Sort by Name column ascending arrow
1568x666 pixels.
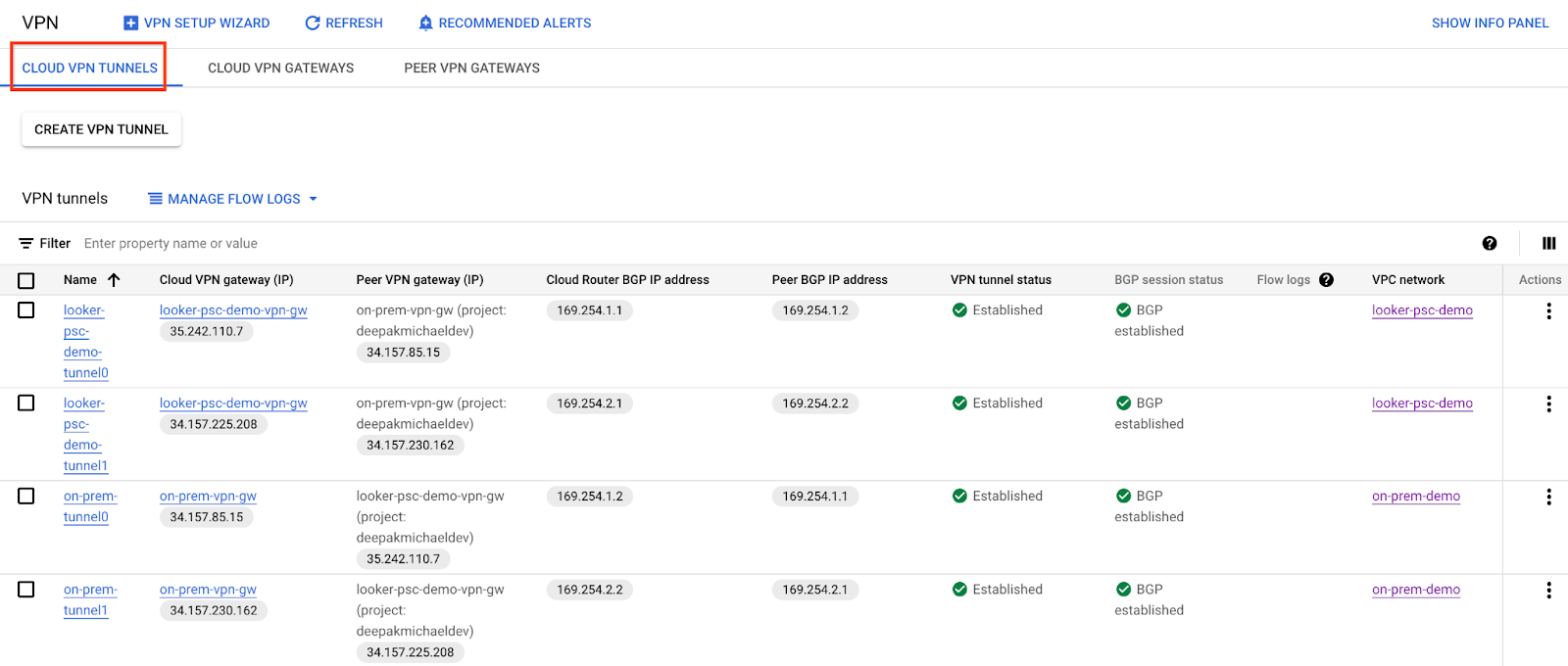(114, 279)
